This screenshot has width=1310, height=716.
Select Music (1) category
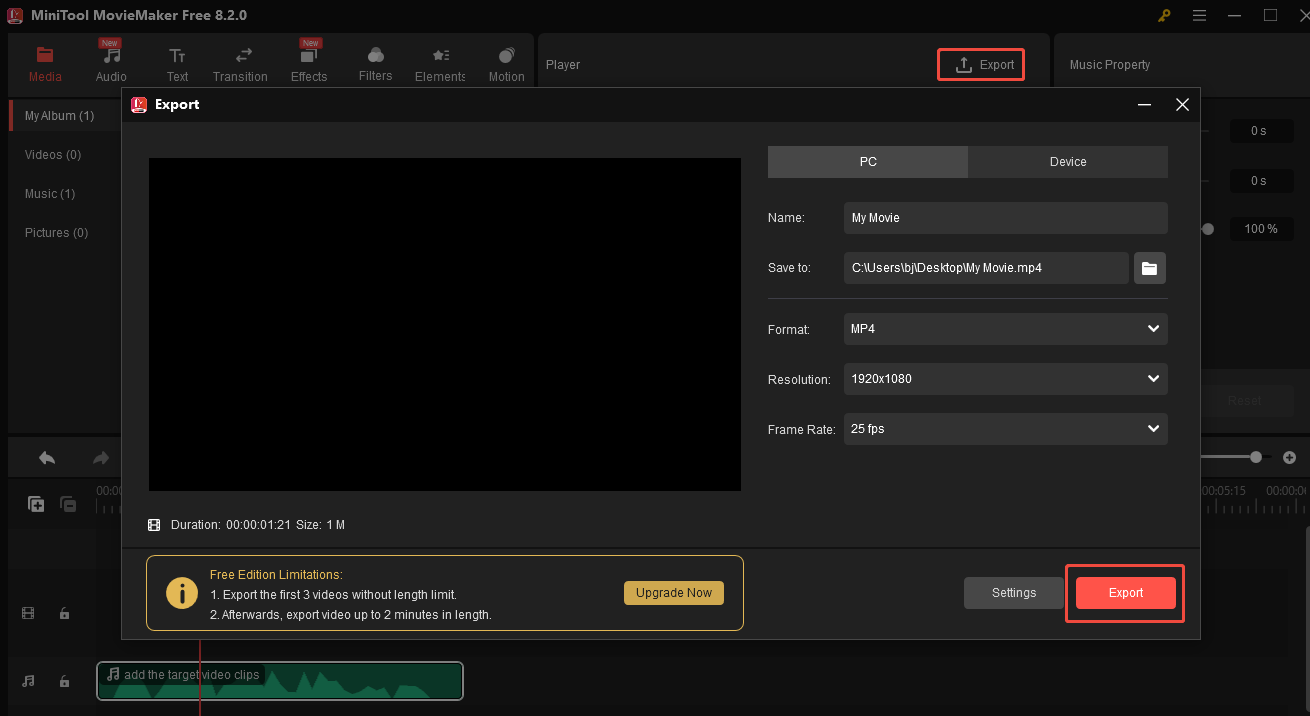(50, 194)
